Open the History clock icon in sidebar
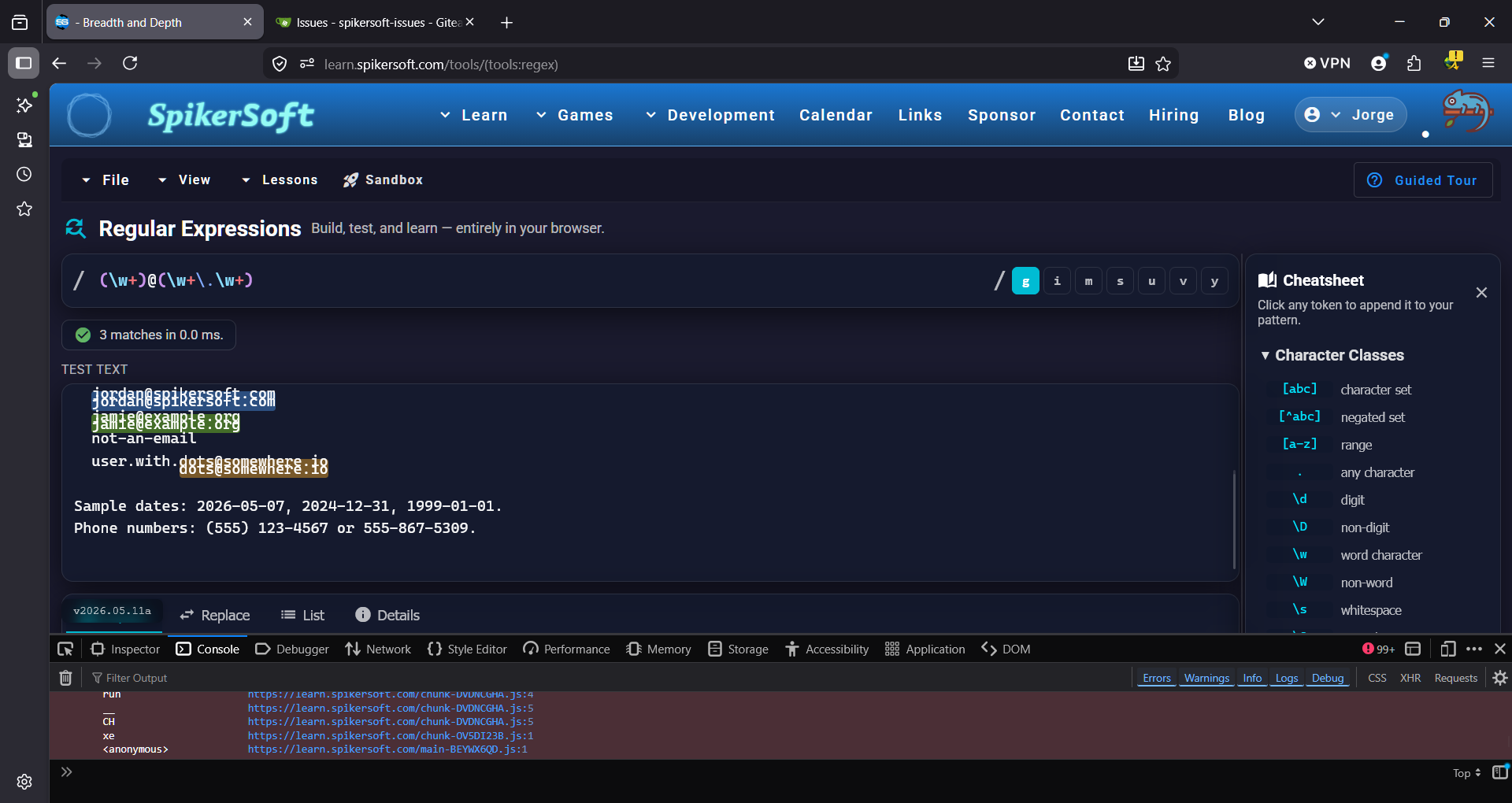The width and height of the screenshot is (1512, 803). (x=24, y=174)
